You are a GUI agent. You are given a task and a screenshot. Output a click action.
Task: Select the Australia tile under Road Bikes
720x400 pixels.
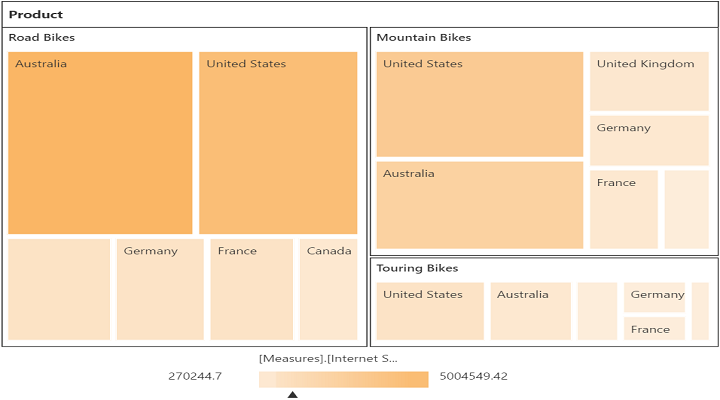[x=100, y=143]
